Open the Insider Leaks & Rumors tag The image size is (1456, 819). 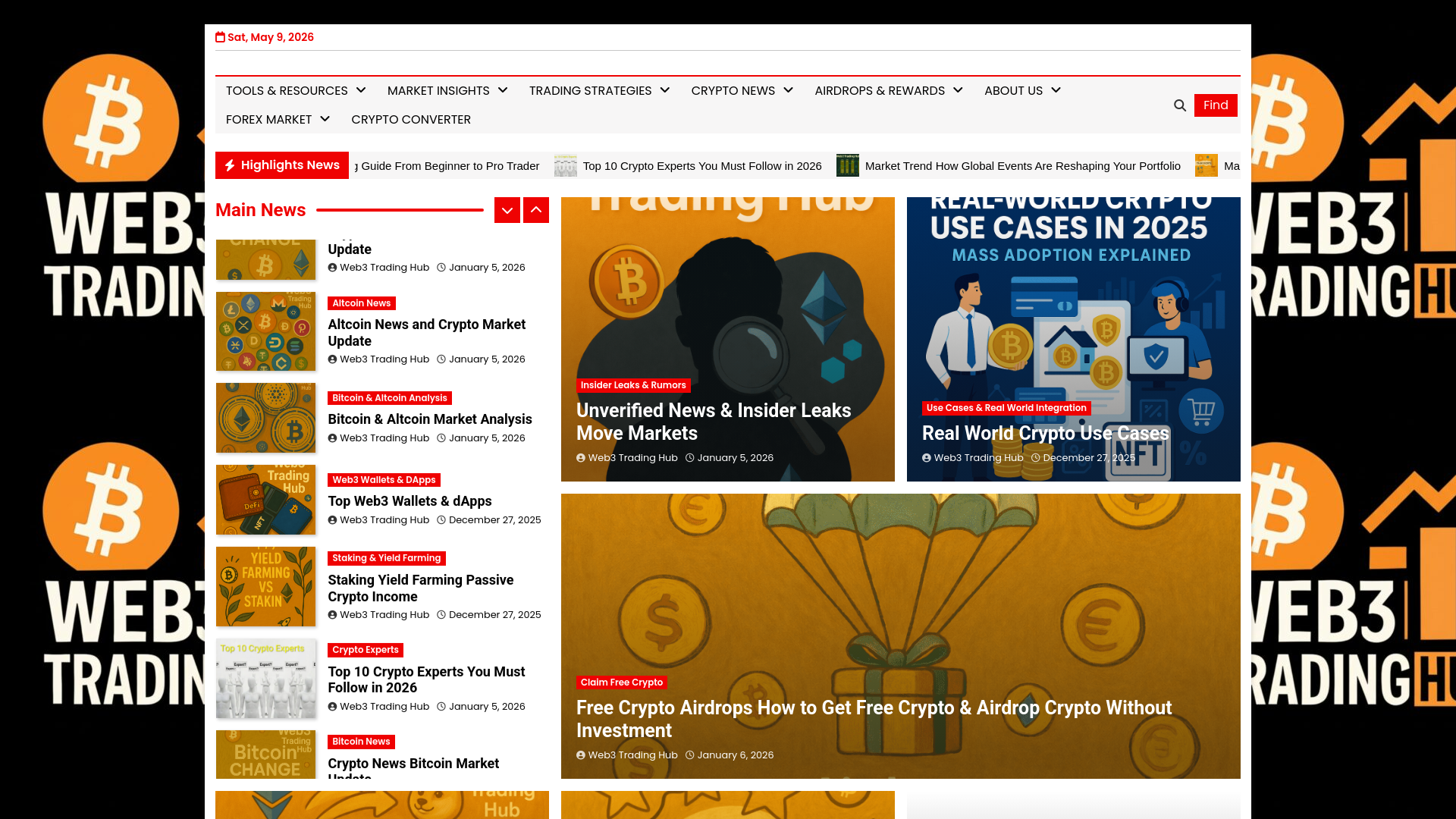[x=633, y=385]
